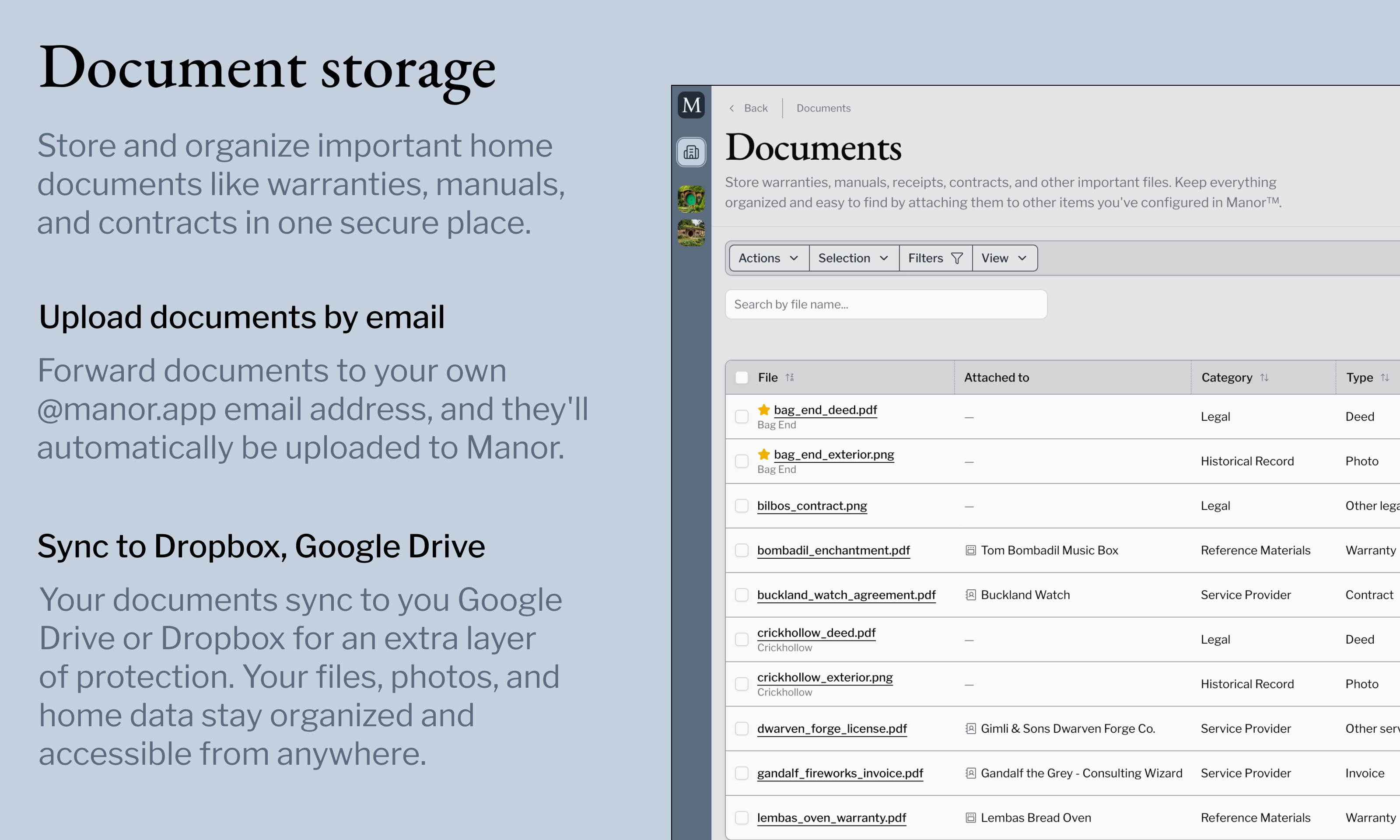
Task: Click the File column sort icon
Action: click(x=789, y=378)
